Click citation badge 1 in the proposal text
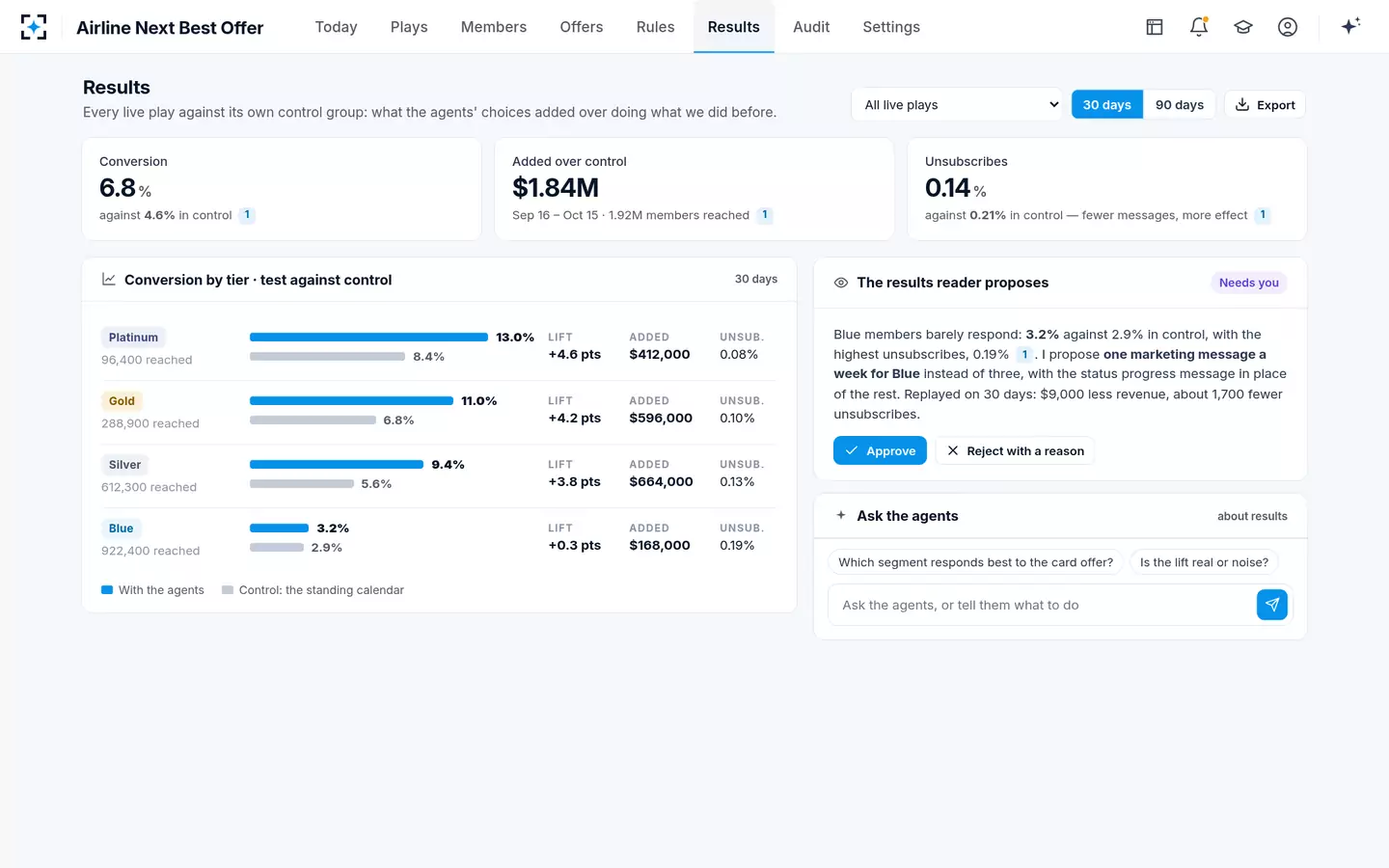 click(1024, 355)
